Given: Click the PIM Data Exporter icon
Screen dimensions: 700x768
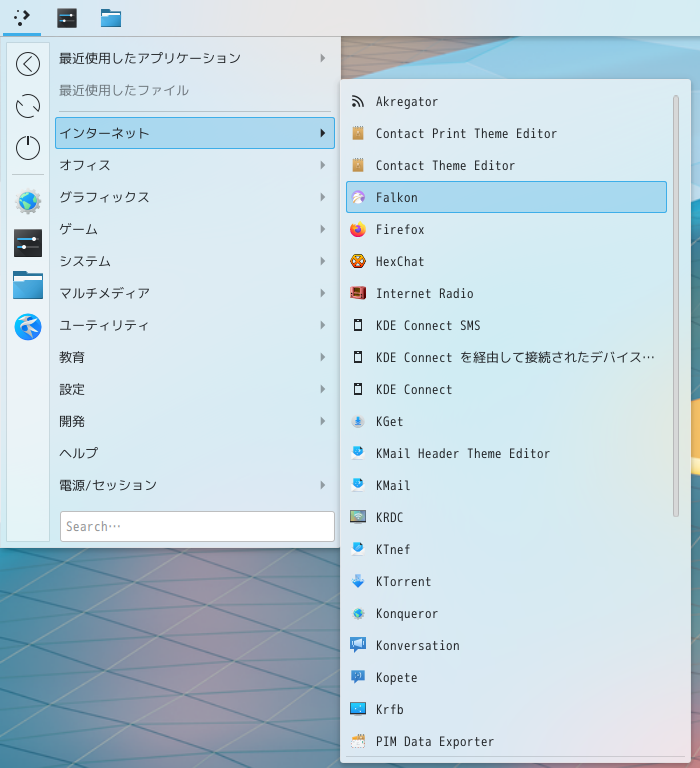Looking at the screenshot, I should coord(358,741).
